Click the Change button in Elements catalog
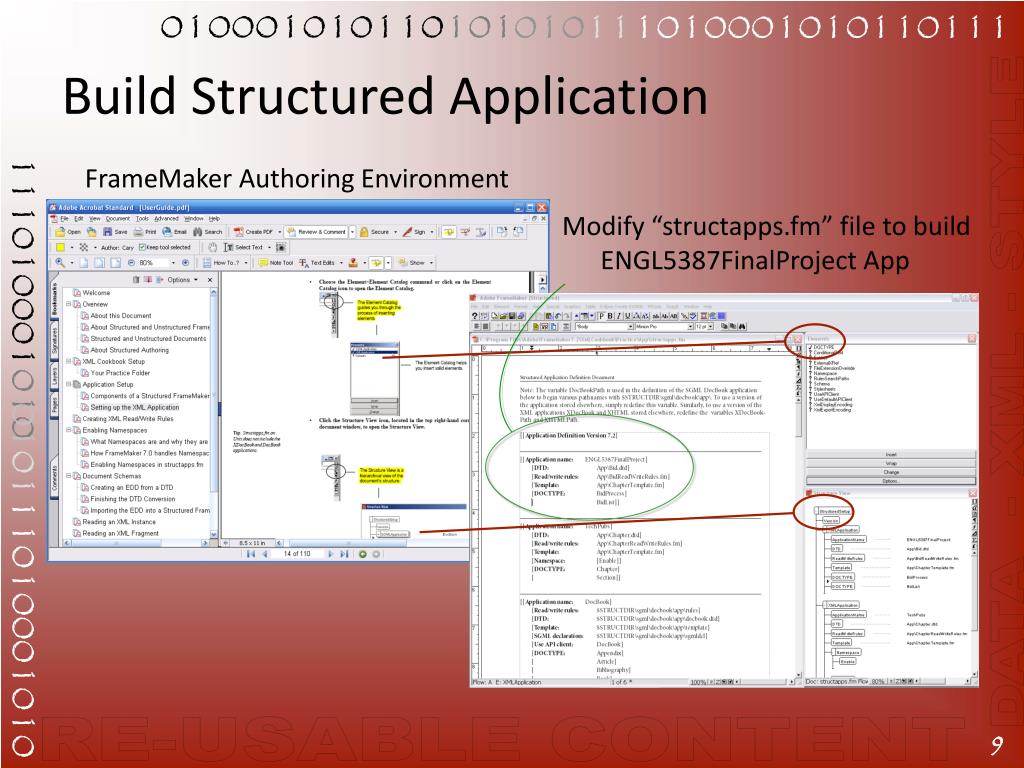The height and width of the screenshot is (768, 1024). pyautogui.click(x=891, y=472)
